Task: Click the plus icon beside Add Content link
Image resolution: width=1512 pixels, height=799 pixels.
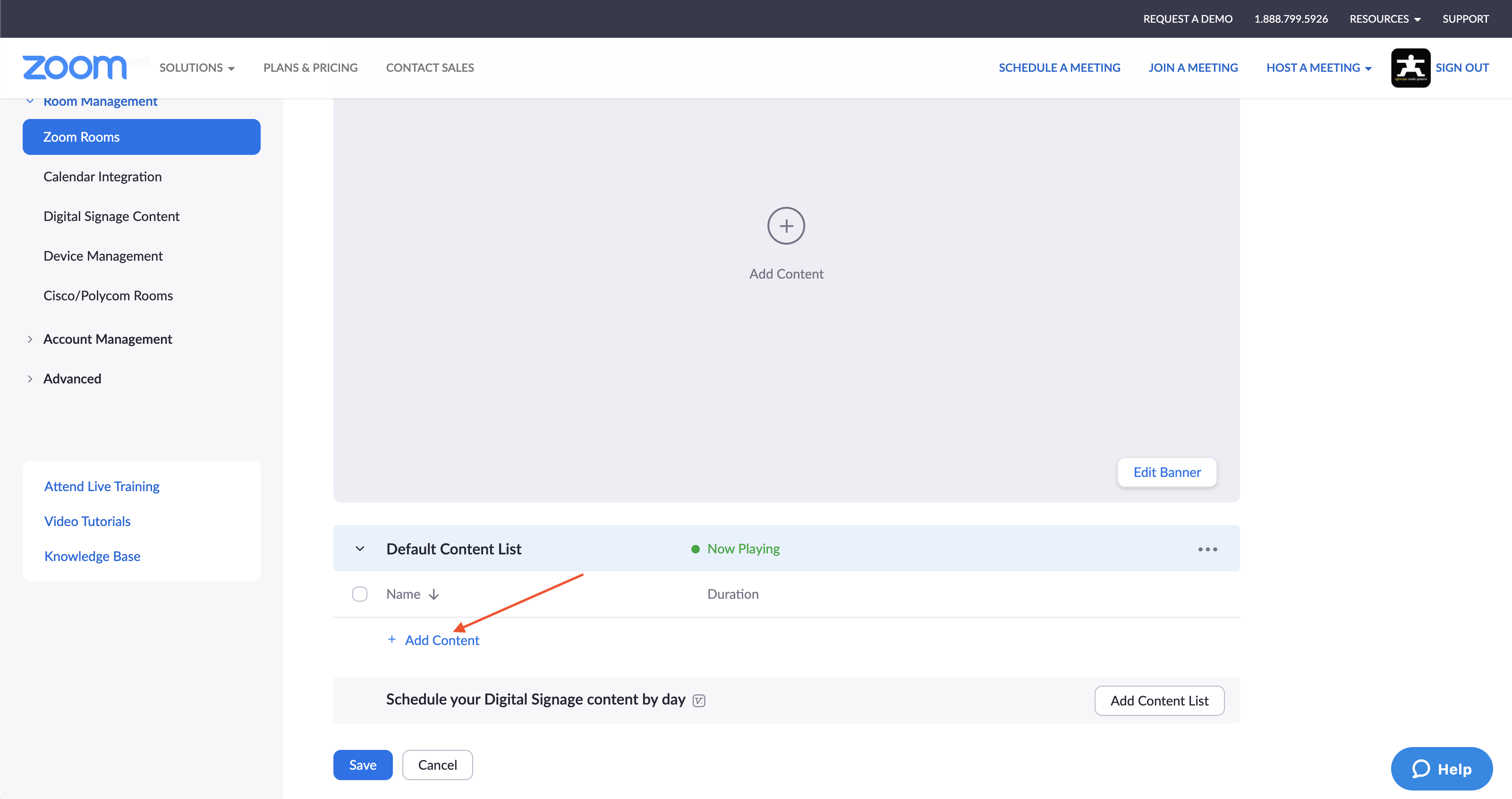Action: (x=392, y=639)
